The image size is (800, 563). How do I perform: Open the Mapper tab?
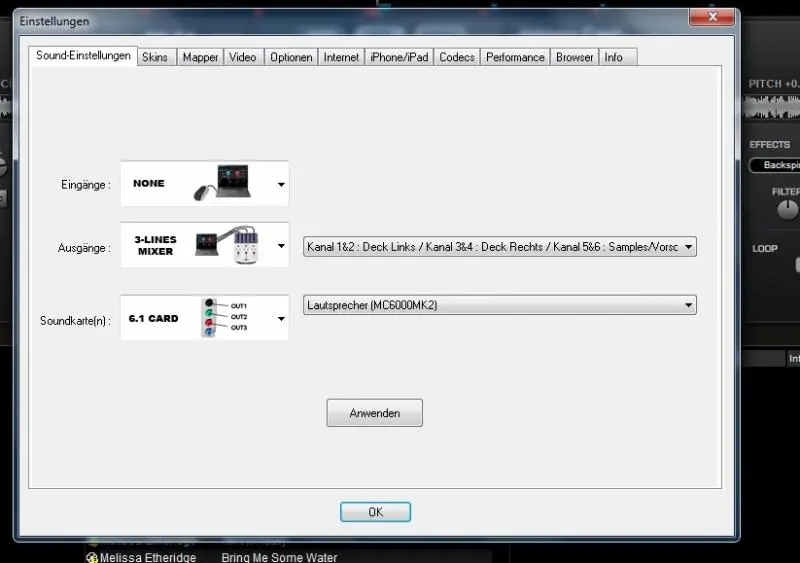(x=200, y=57)
